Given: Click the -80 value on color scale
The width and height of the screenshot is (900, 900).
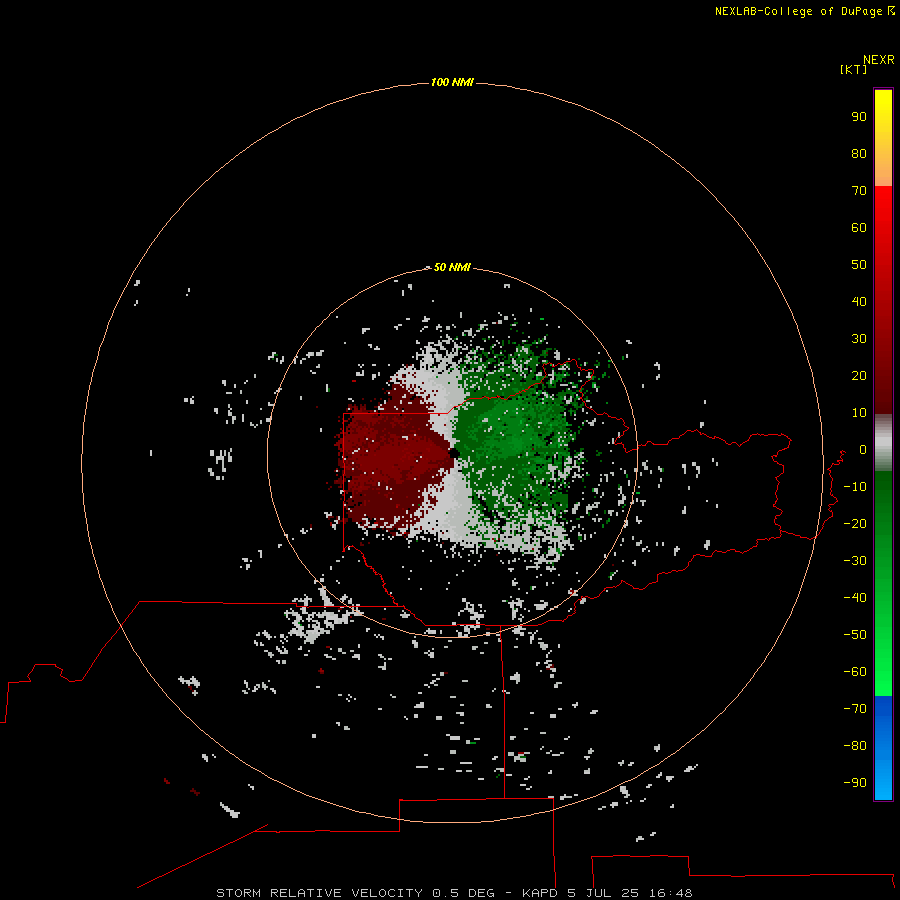Looking at the screenshot, I should (x=855, y=746).
